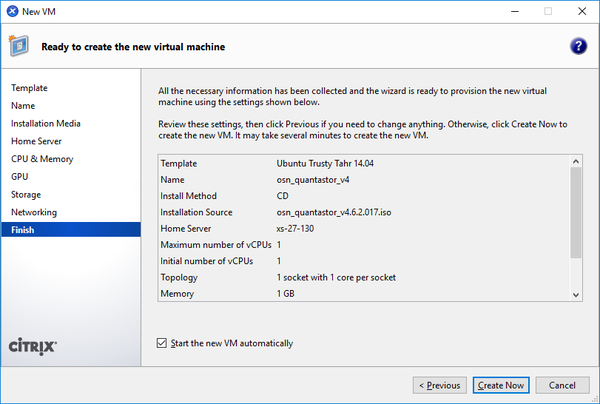Click the summary list scroll down arrow
This screenshot has width=600, height=404.
(576, 295)
